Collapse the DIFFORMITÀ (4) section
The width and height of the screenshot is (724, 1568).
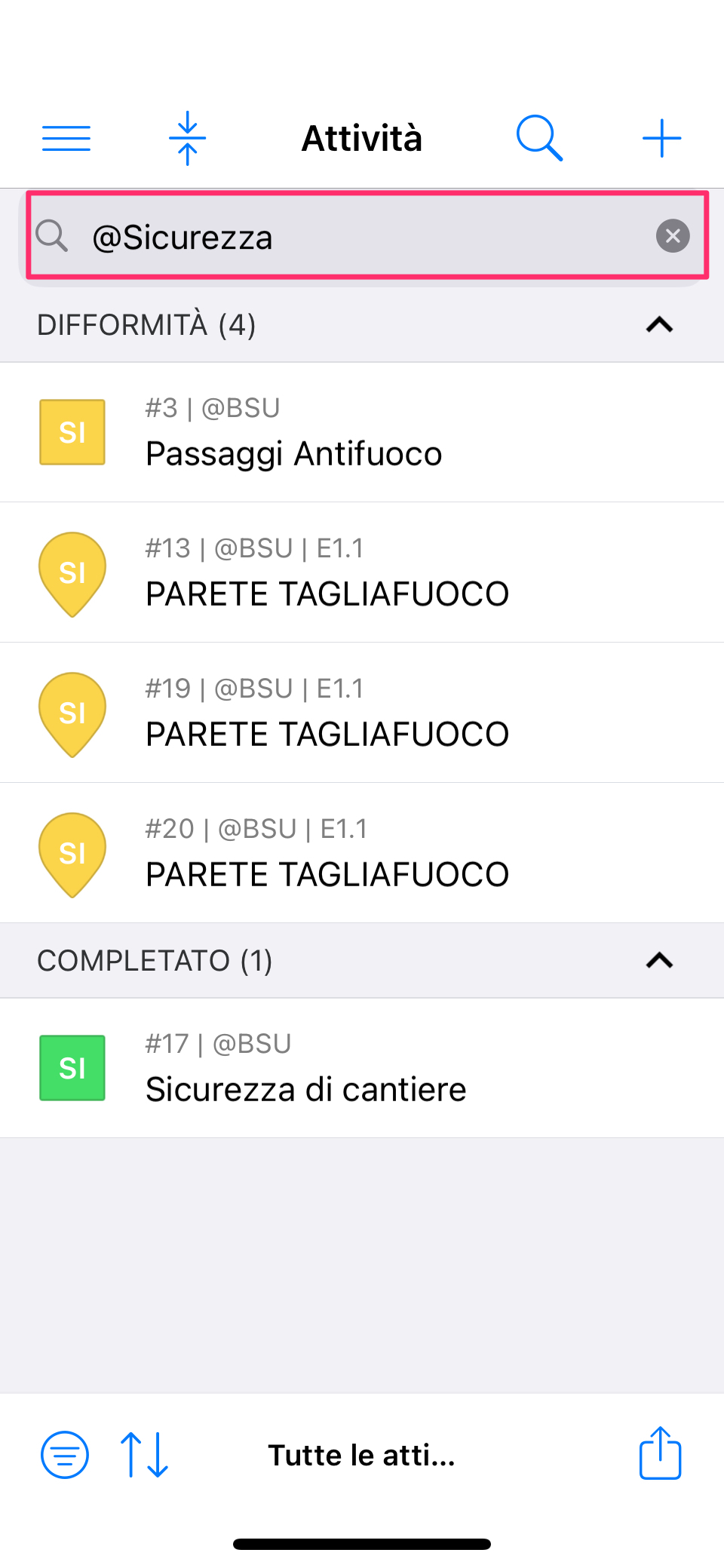pyautogui.click(x=659, y=325)
